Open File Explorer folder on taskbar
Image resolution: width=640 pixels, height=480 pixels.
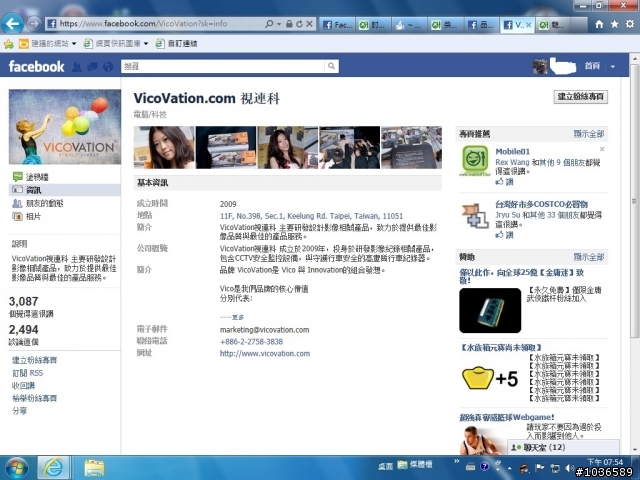click(94, 468)
